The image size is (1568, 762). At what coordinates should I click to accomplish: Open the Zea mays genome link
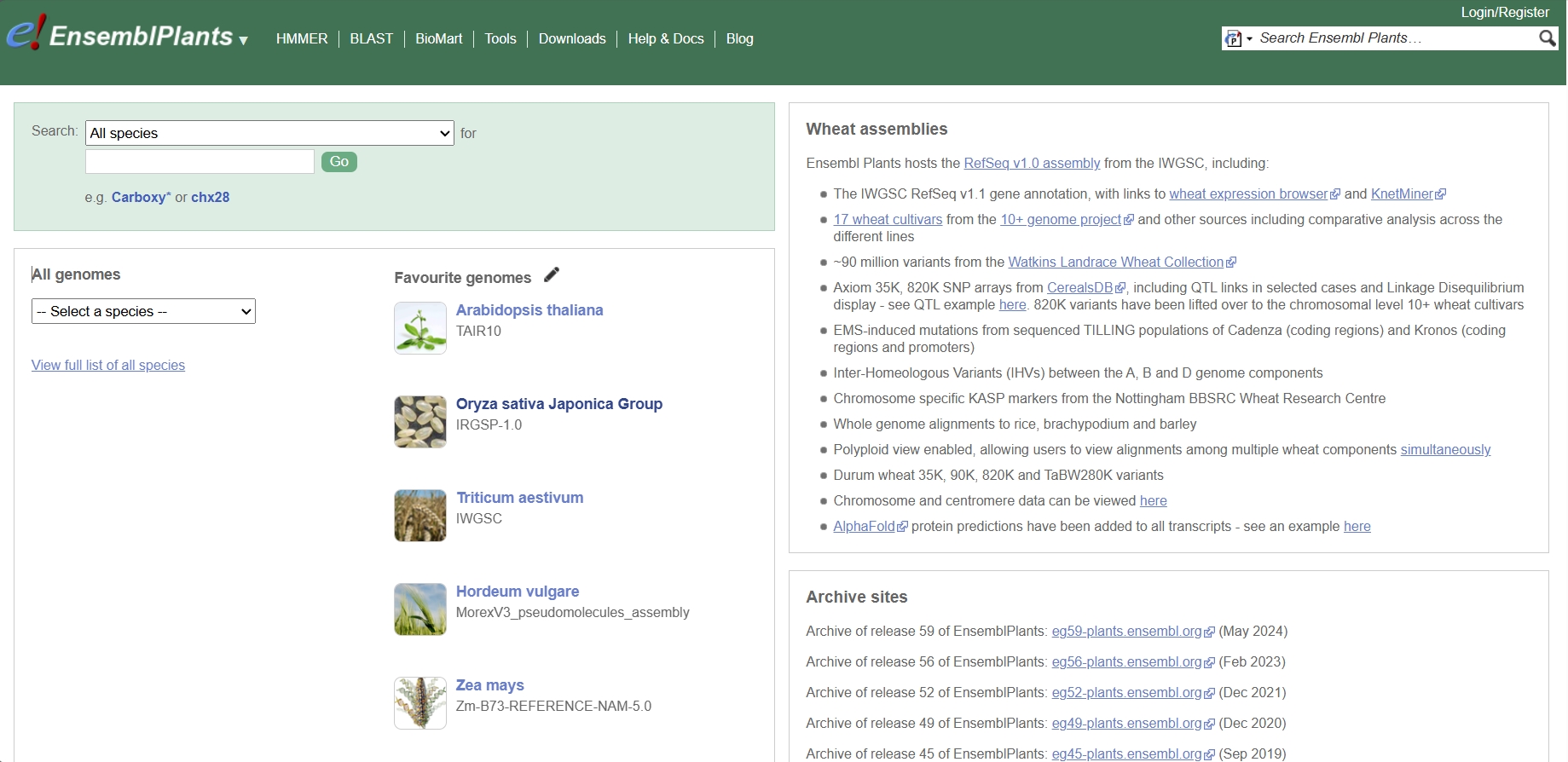(x=490, y=685)
